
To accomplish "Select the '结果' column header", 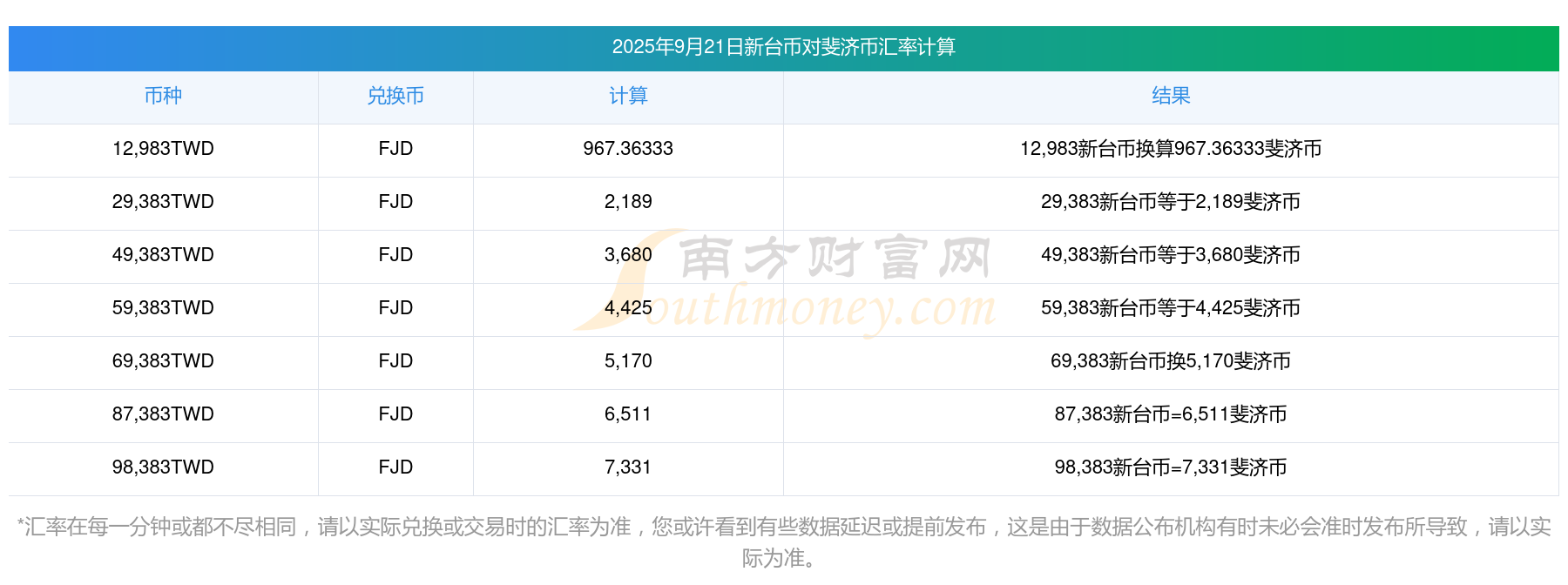I will click(x=1171, y=96).
